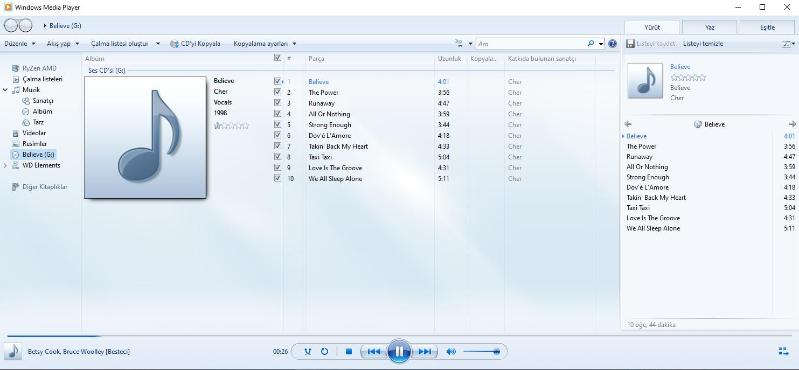Collapse the Müzik tree node
799x370 pixels.
[5, 90]
